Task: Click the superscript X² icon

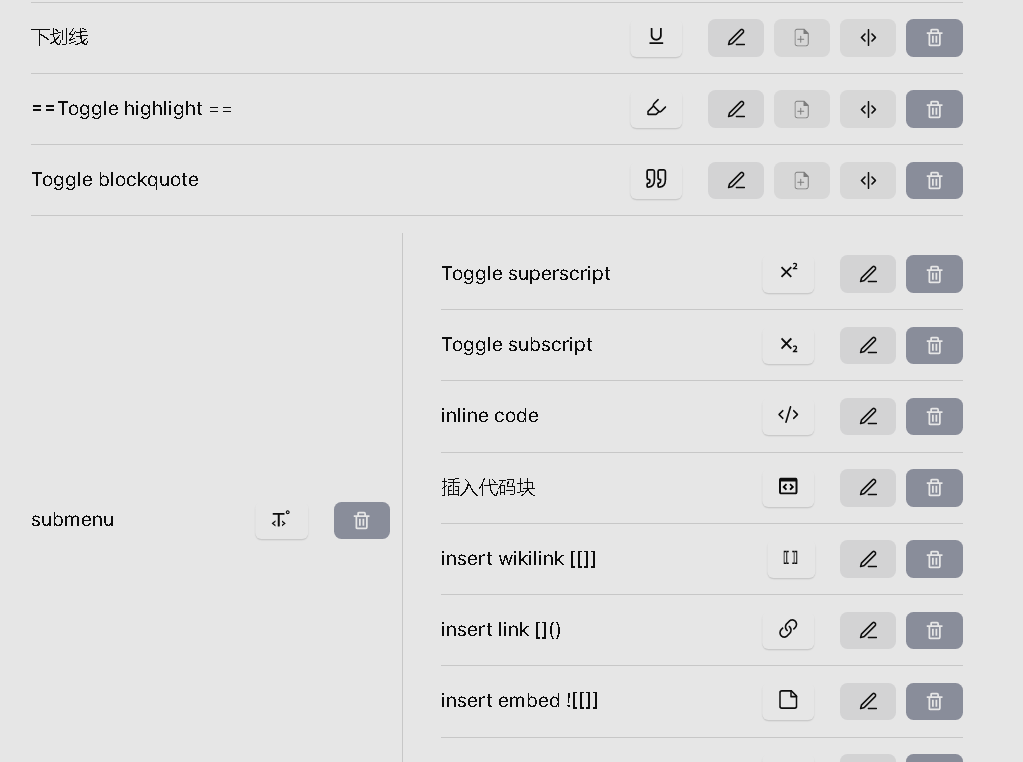Action: 788,274
